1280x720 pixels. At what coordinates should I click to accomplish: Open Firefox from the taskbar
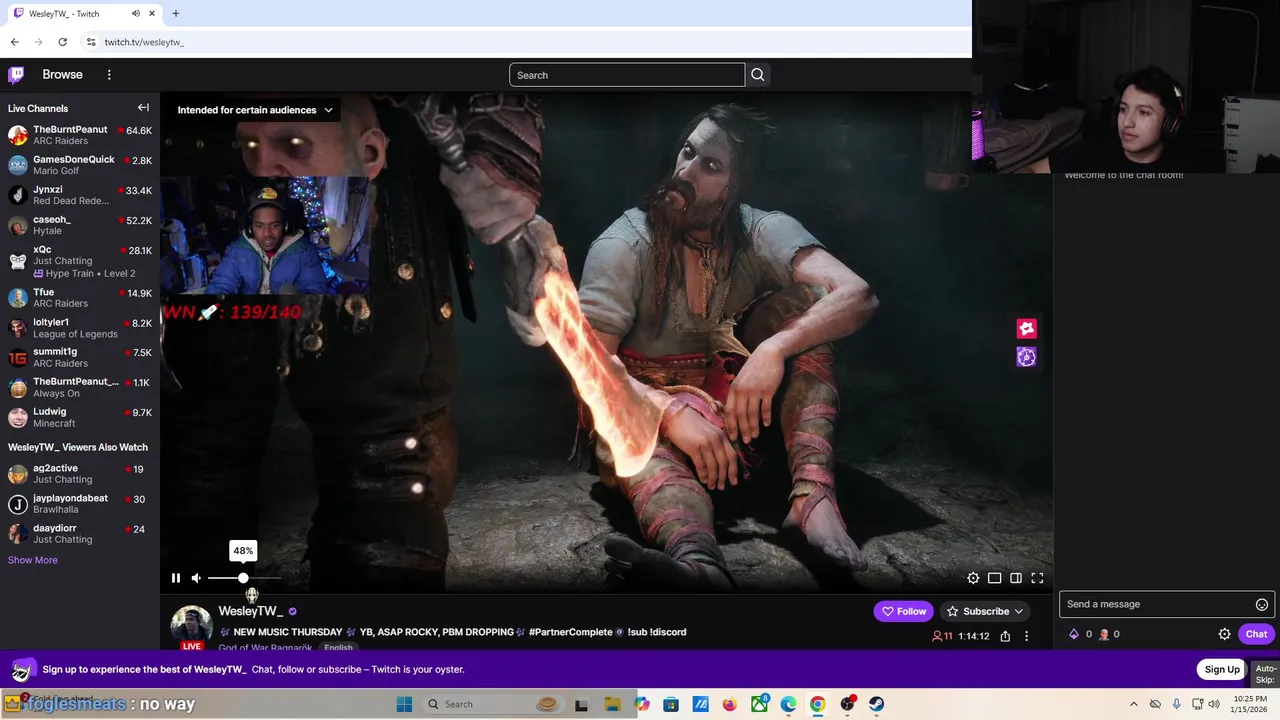click(729, 704)
